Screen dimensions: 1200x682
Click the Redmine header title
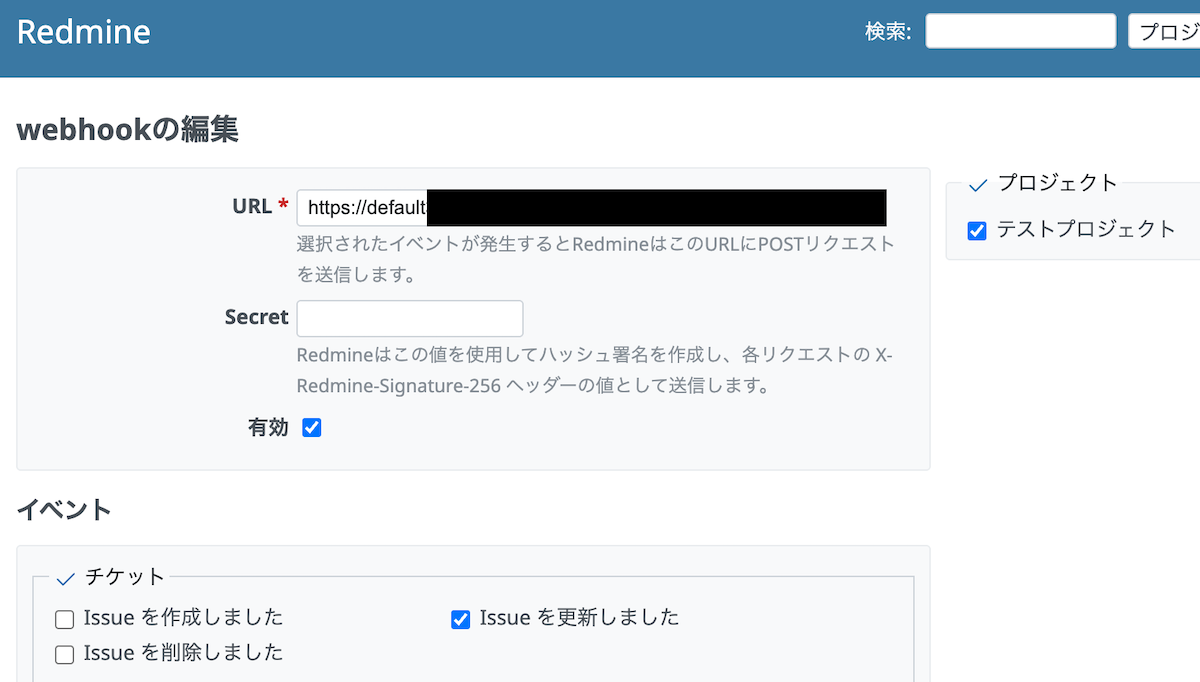coord(84,32)
